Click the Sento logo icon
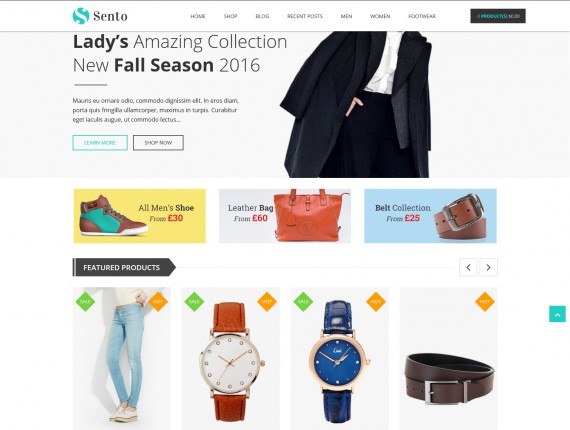Screen dimensions: 570x430 (x=81, y=16)
